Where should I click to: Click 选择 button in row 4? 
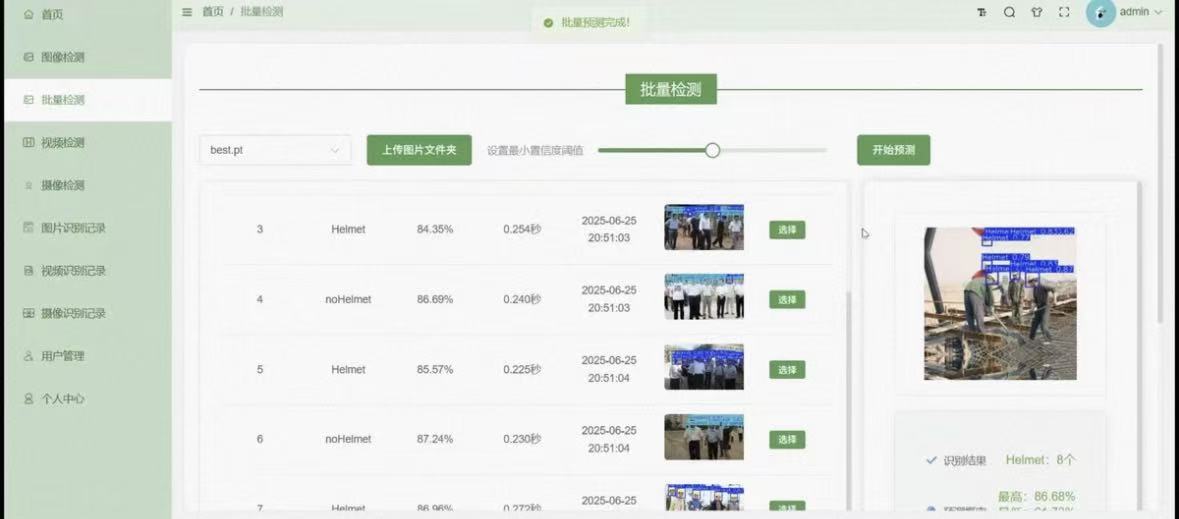point(787,299)
